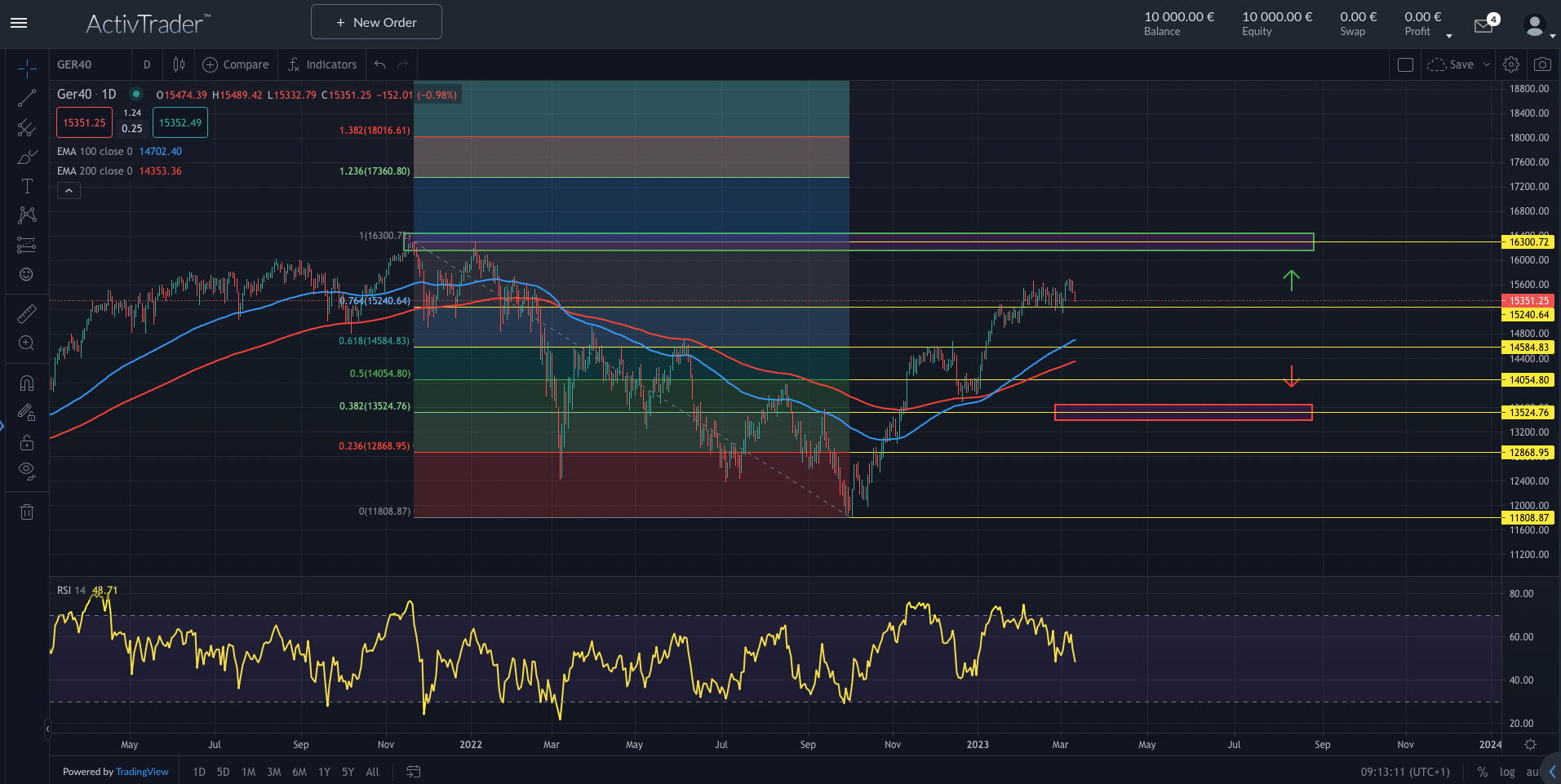Select the crosshair cursor tool
This screenshot has height=784, width=1561.
[x=27, y=68]
